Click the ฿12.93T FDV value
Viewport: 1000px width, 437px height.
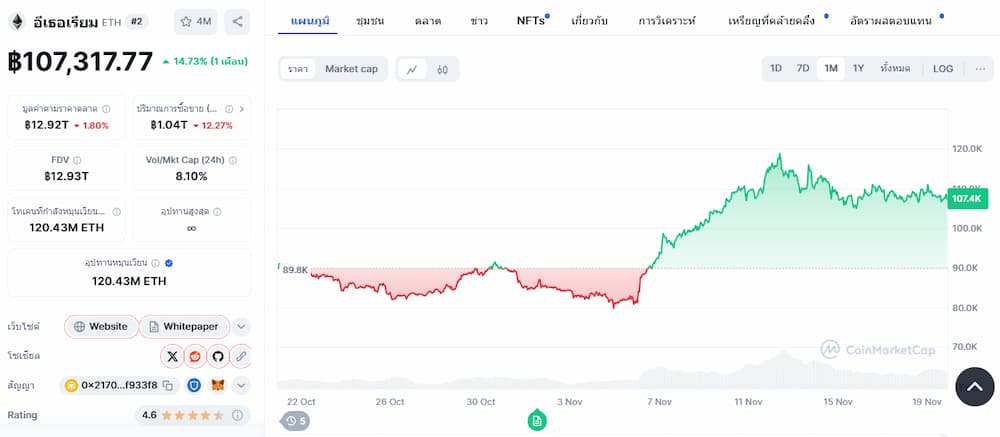coord(66,176)
